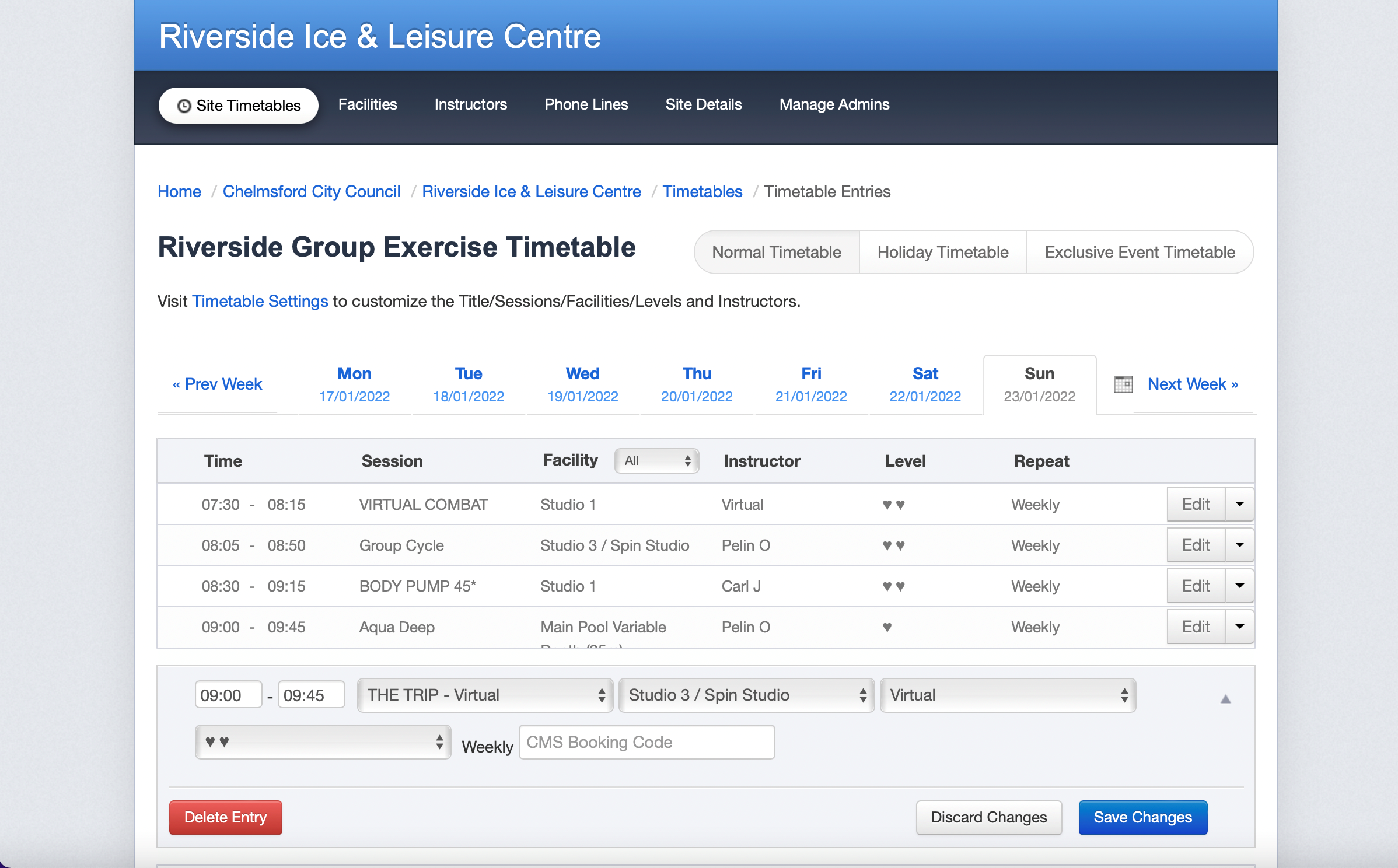Switch to the Thu 20/01/2022 tab
Image resolution: width=1398 pixels, height=868 pixels.
pos(697,384)
